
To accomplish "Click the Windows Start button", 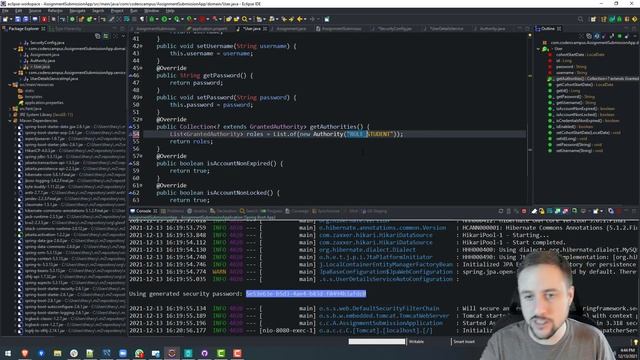I will [8, 353].
